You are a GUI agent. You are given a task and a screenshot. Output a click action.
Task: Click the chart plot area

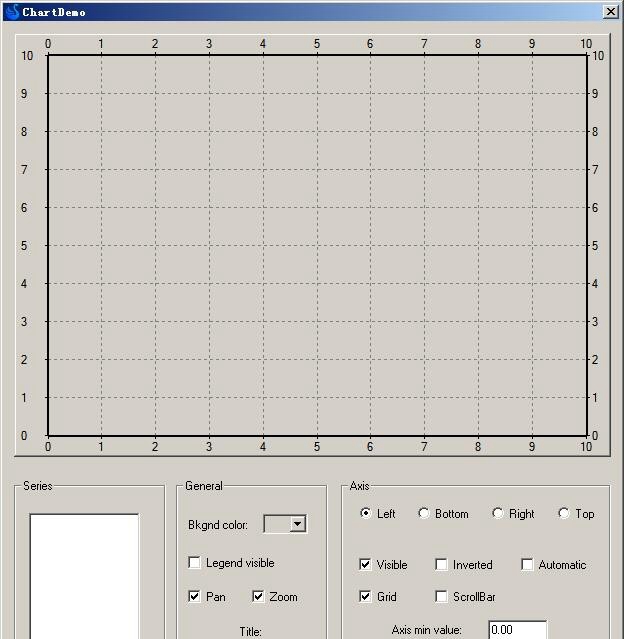tap(317, 245)
